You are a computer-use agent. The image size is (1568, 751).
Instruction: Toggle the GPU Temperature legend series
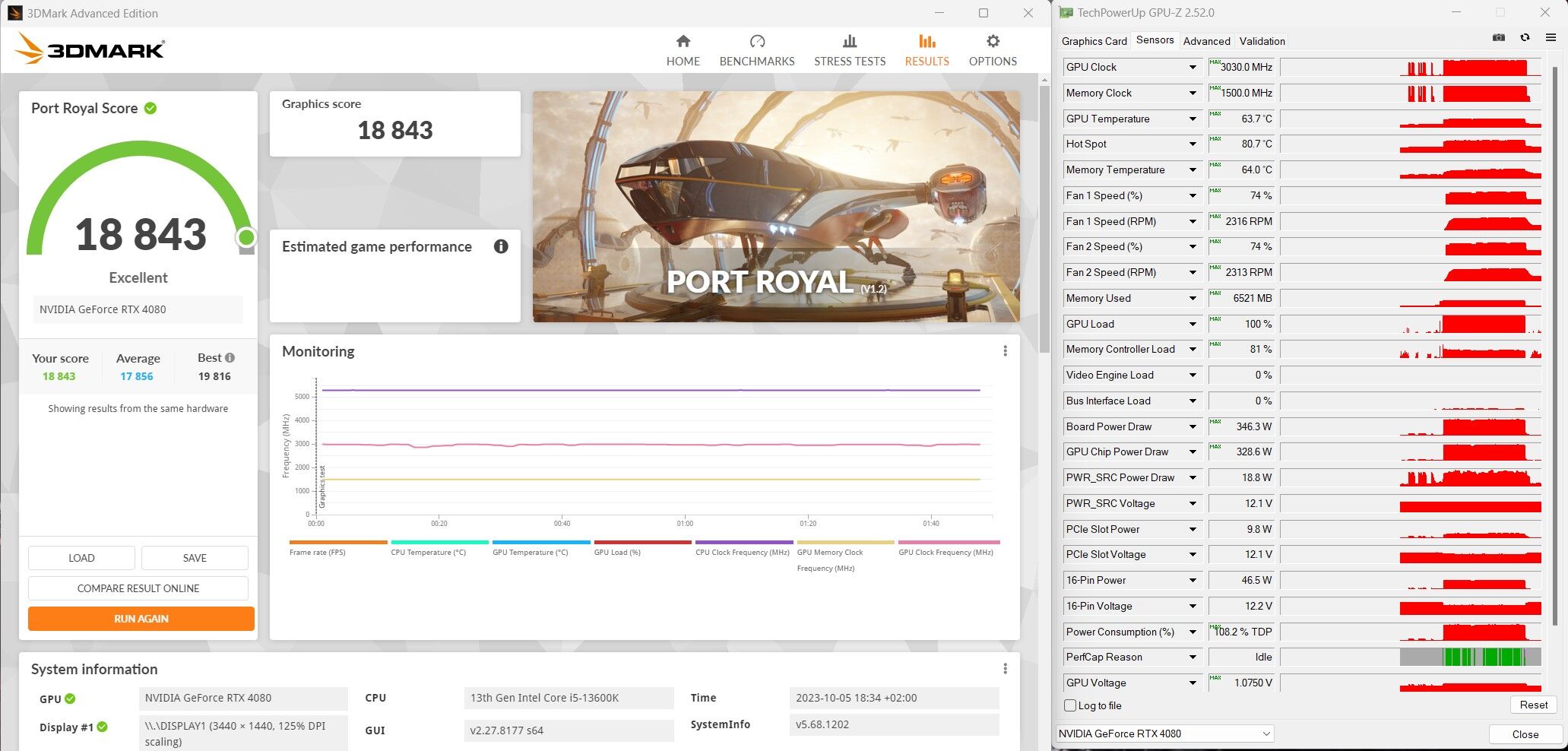[541, 548]
